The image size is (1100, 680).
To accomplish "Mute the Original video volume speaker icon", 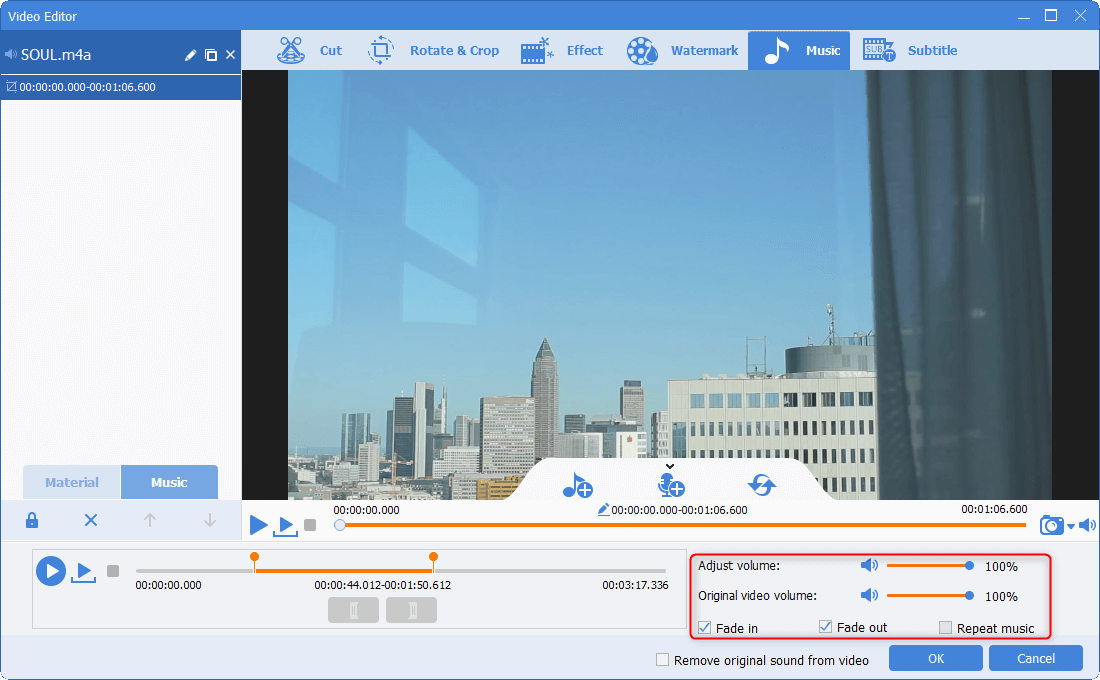I will pos(869,596).
